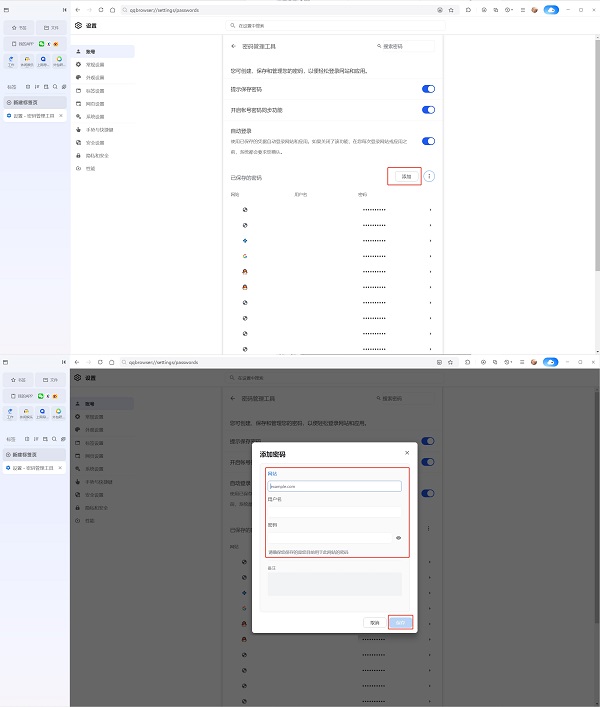This screenshot has height=707, width=600.
Task: Expand the Google-icon password row in the upper window
Action: pyautogui.click(x=431, y=257)
